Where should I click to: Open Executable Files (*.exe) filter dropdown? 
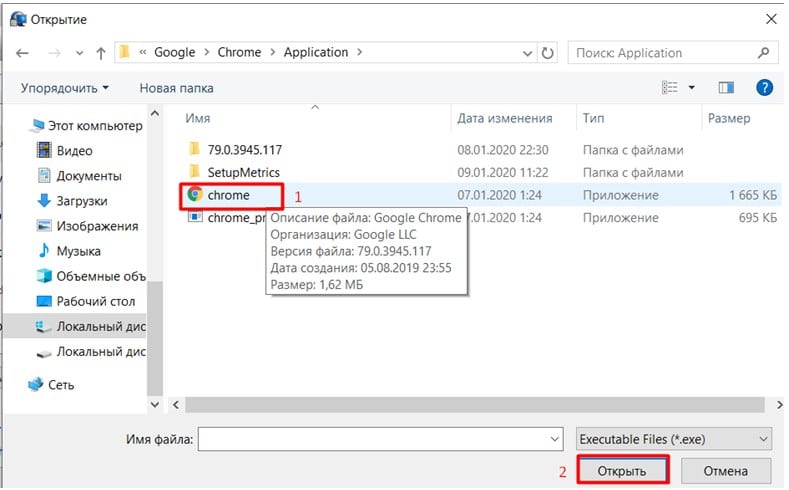674,439
